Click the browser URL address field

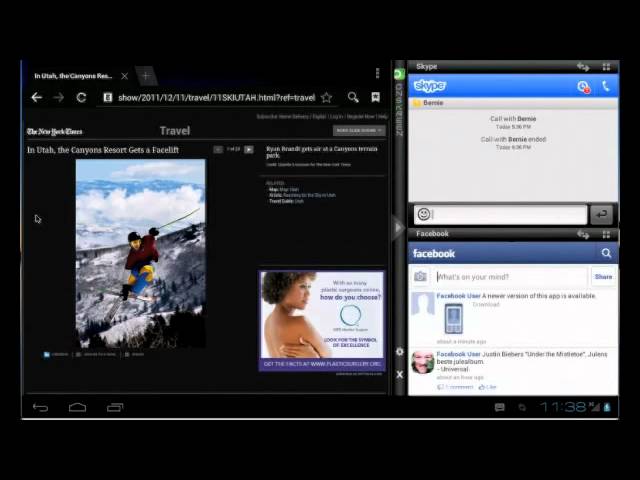[x=216, y=98]
